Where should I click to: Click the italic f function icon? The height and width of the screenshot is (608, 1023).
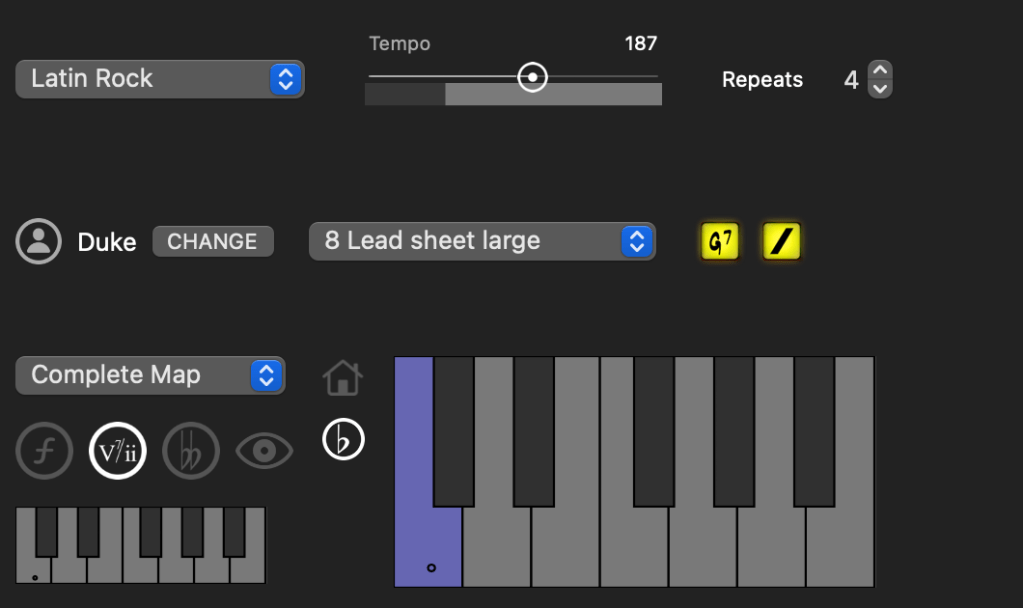pos(45,451)
